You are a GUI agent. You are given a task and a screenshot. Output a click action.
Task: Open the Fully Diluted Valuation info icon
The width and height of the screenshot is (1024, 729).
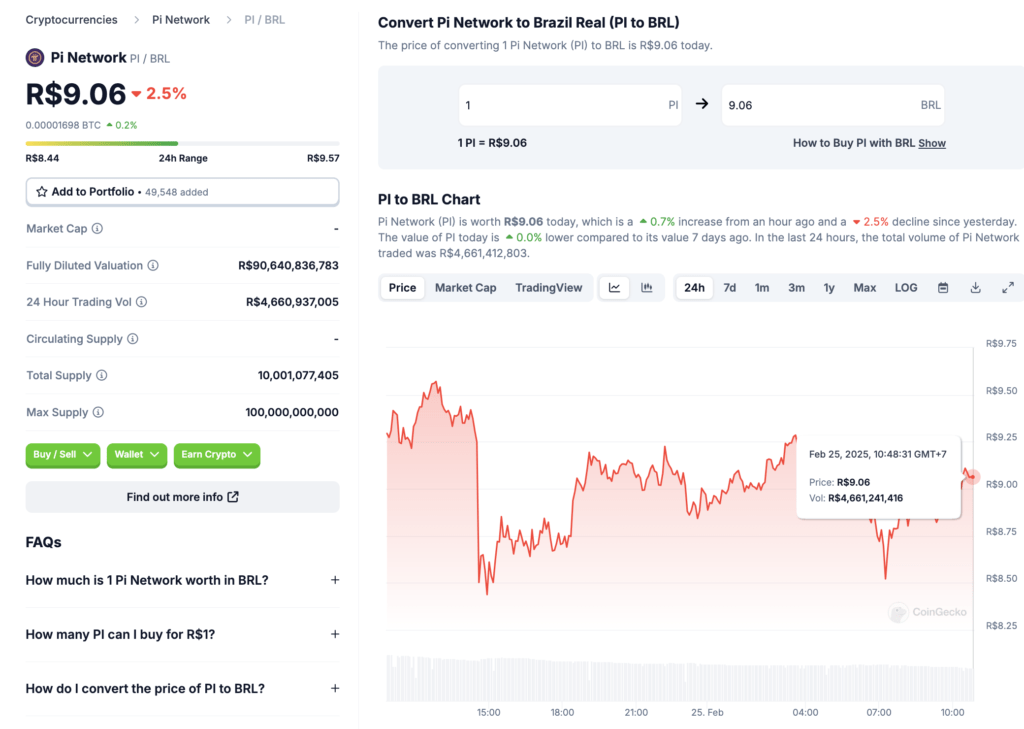click(153, 265)
